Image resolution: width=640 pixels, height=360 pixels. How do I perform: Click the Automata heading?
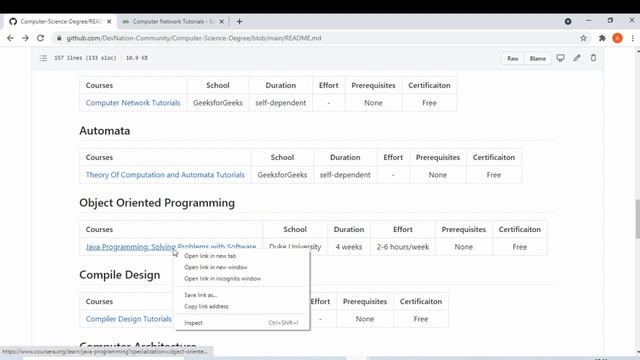click(104, 131)
